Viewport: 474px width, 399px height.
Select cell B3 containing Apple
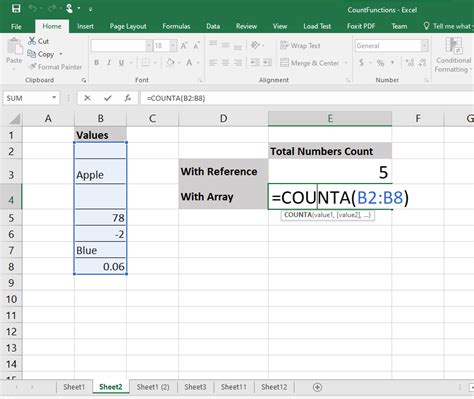(100, 171)
